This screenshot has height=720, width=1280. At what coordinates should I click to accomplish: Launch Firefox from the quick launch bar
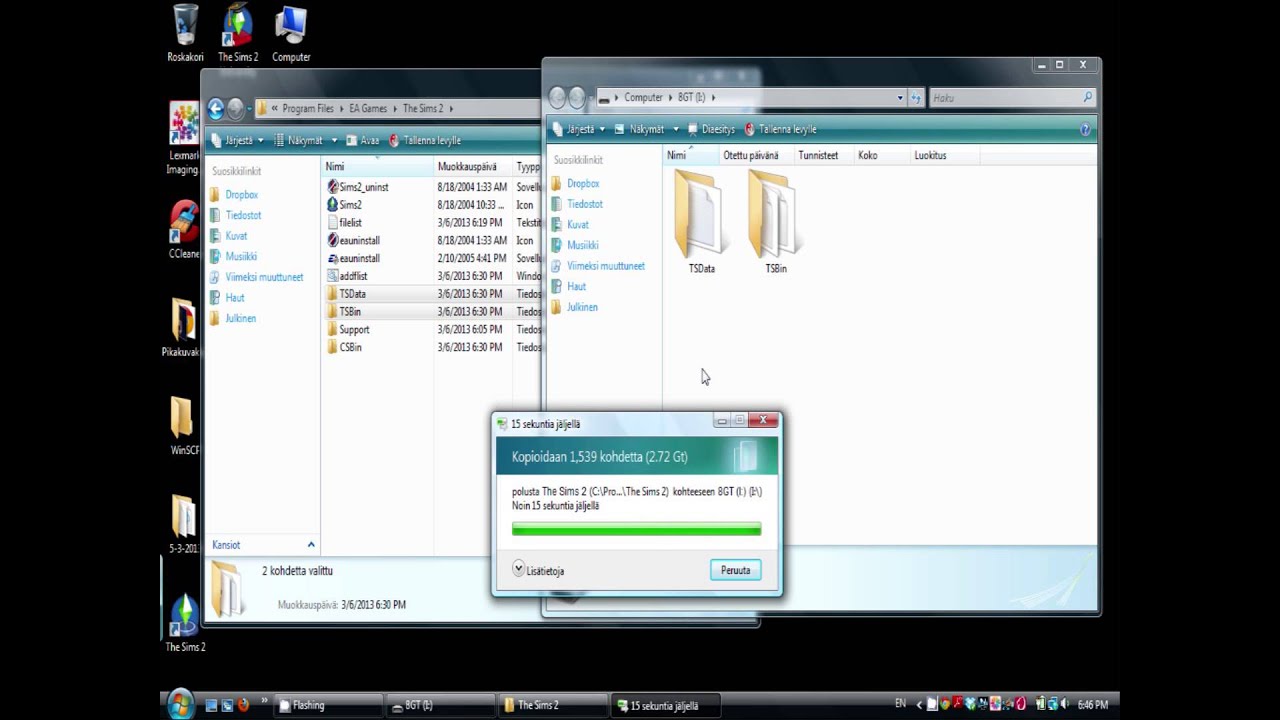[243, 705]
